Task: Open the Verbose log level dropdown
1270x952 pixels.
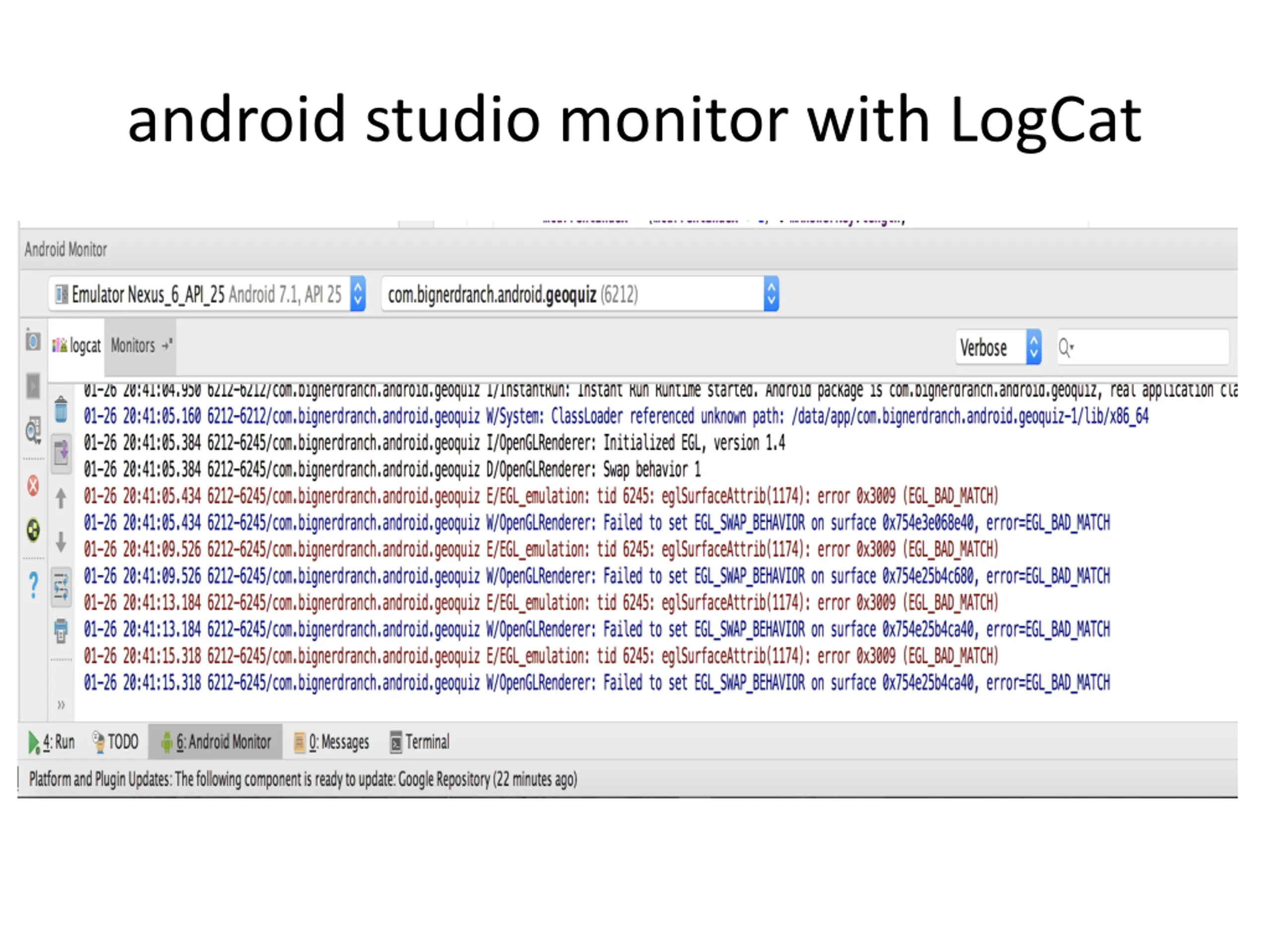Action: coord(999,347)
